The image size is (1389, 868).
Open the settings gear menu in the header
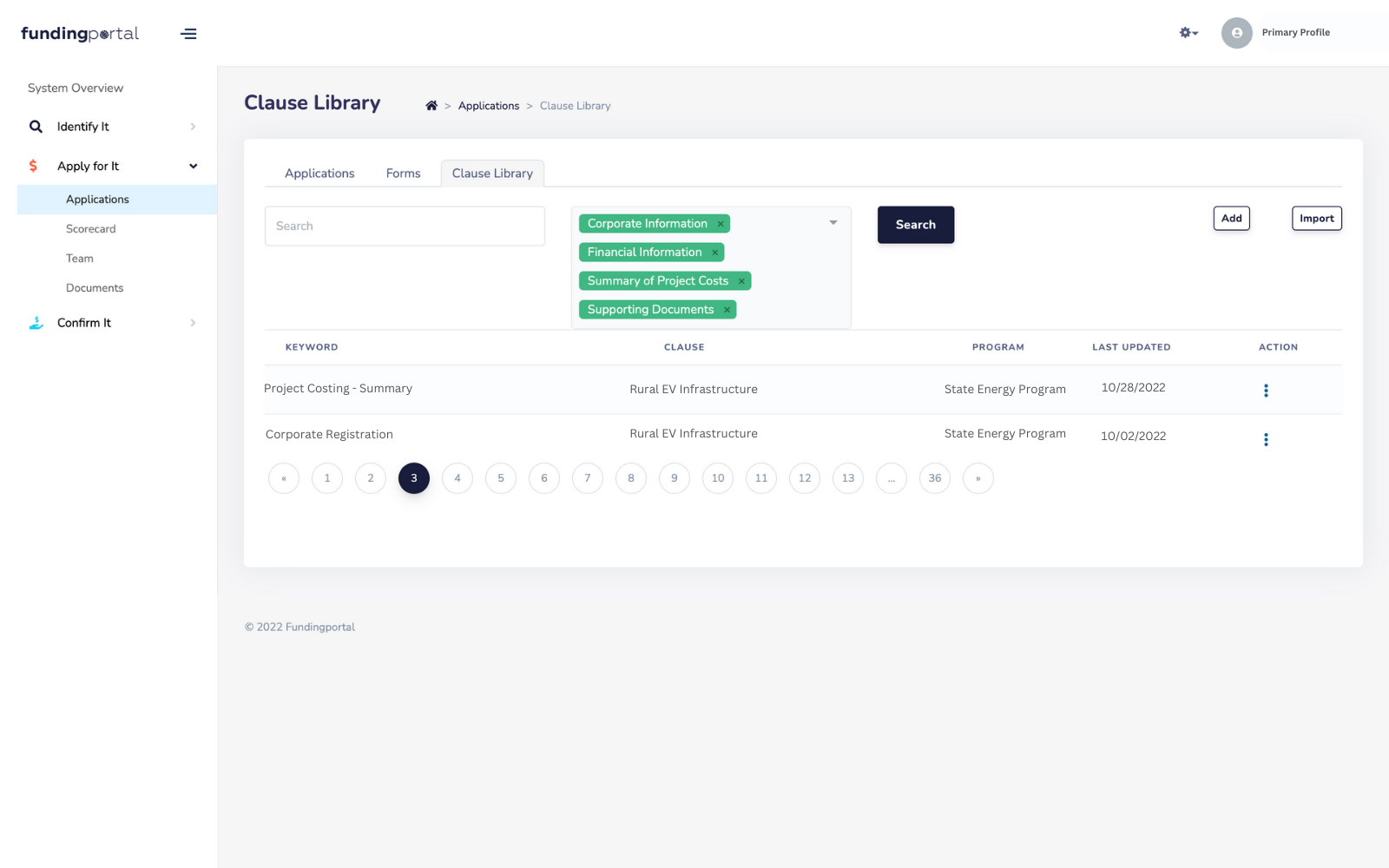pos(1187,32)
